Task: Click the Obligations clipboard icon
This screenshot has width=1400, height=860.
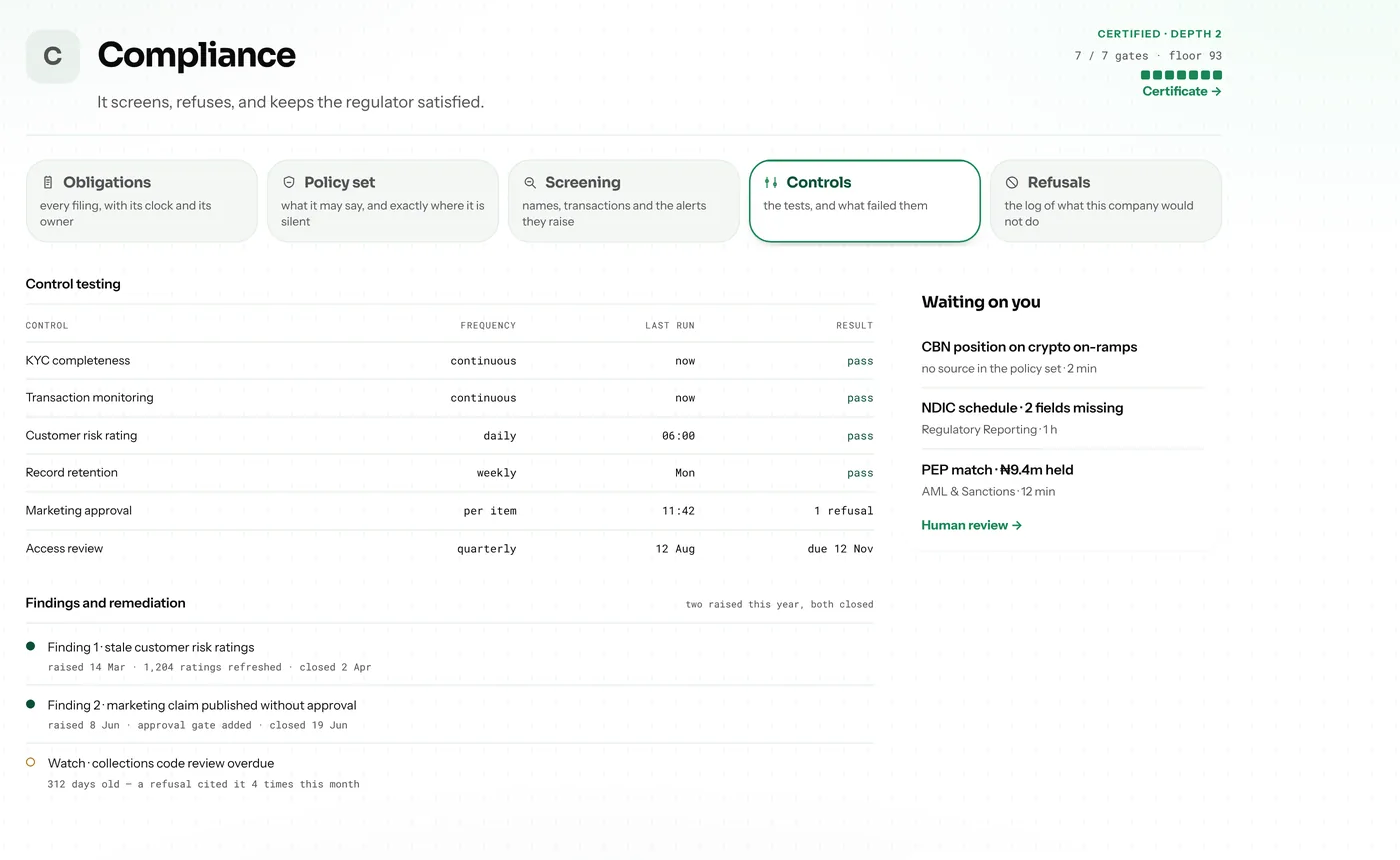Action: (x=48, y=183)
